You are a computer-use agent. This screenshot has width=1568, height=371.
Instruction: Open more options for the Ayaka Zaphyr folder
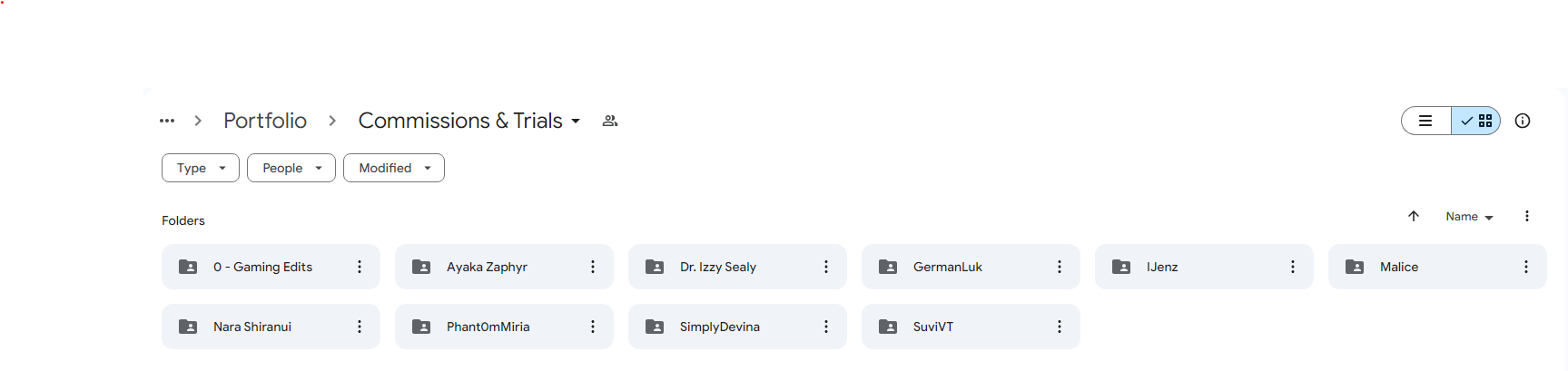pyautogui.click(x=593, y=267)
